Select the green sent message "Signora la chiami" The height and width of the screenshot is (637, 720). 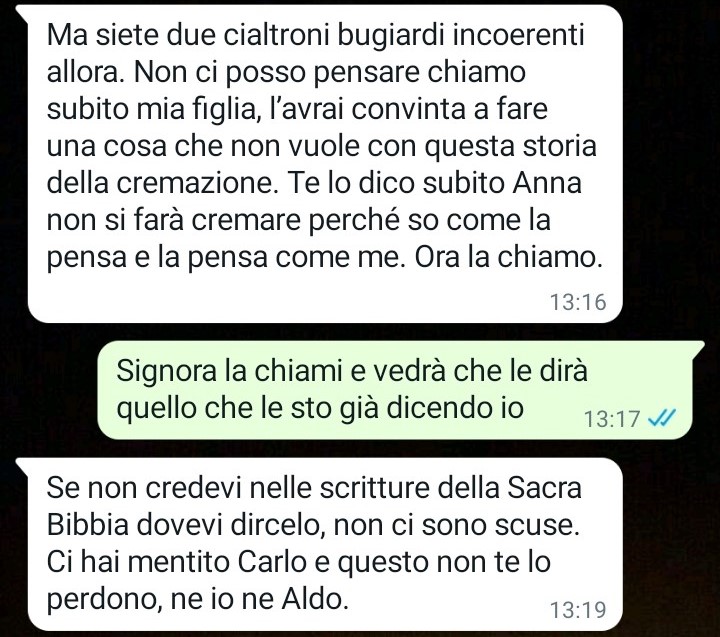395,390
